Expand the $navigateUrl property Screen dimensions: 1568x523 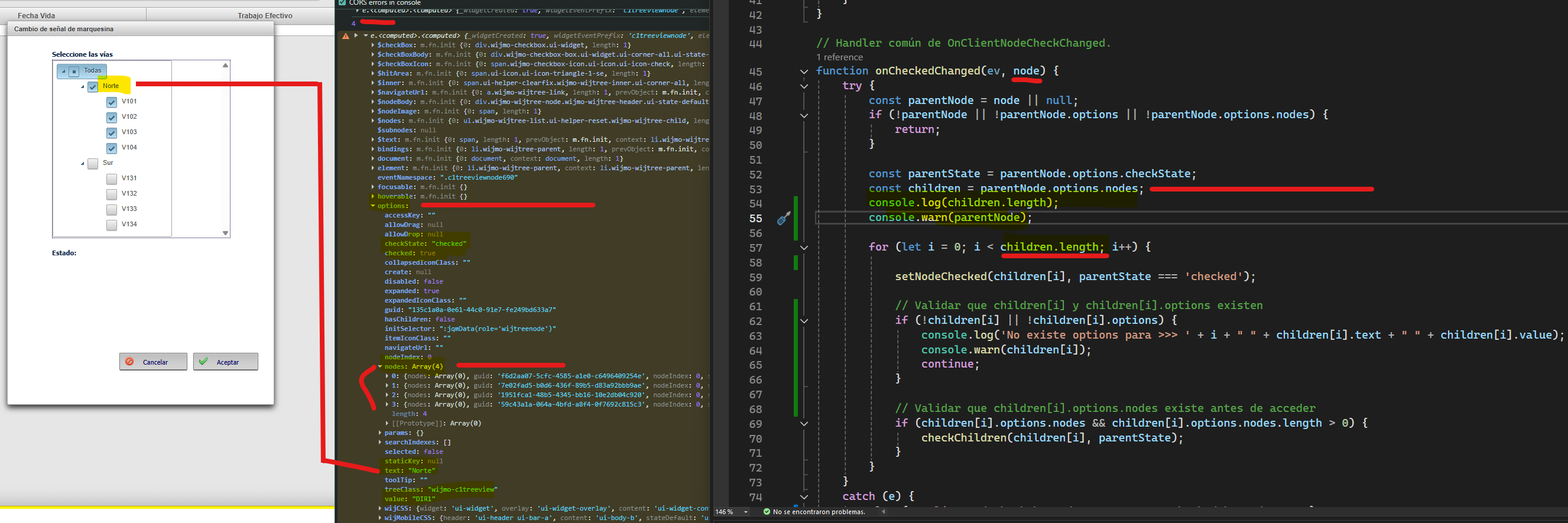[372, 93]
